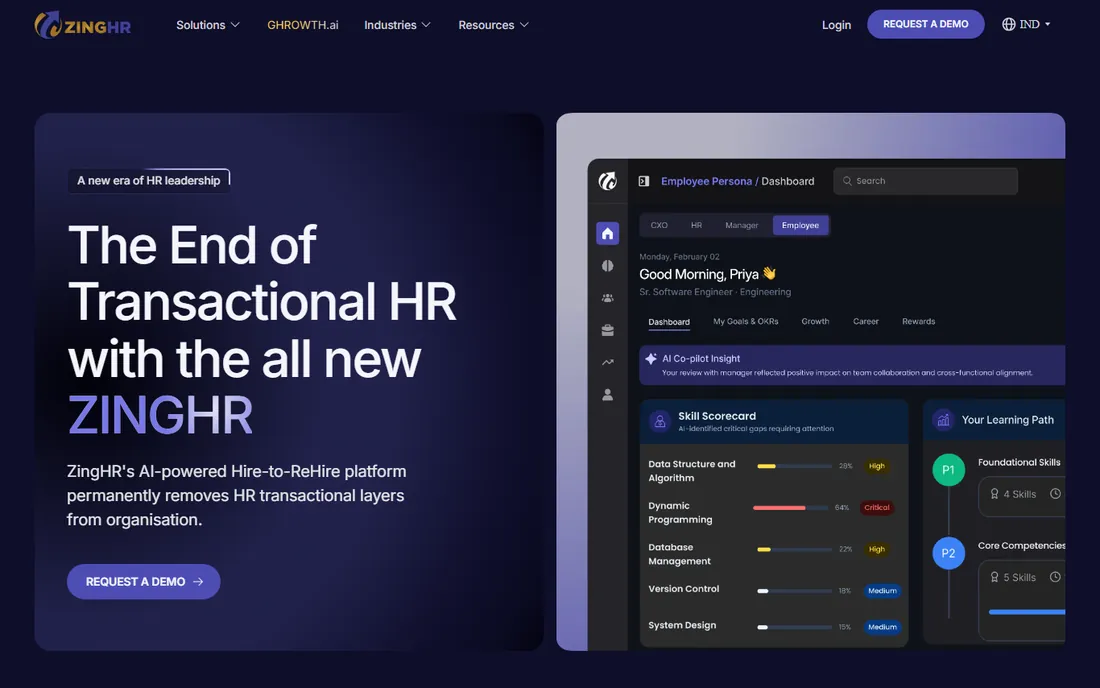1100x688 pixels.
Task: Click the Medium tag on System Design
Action: [x=882, y=627]
